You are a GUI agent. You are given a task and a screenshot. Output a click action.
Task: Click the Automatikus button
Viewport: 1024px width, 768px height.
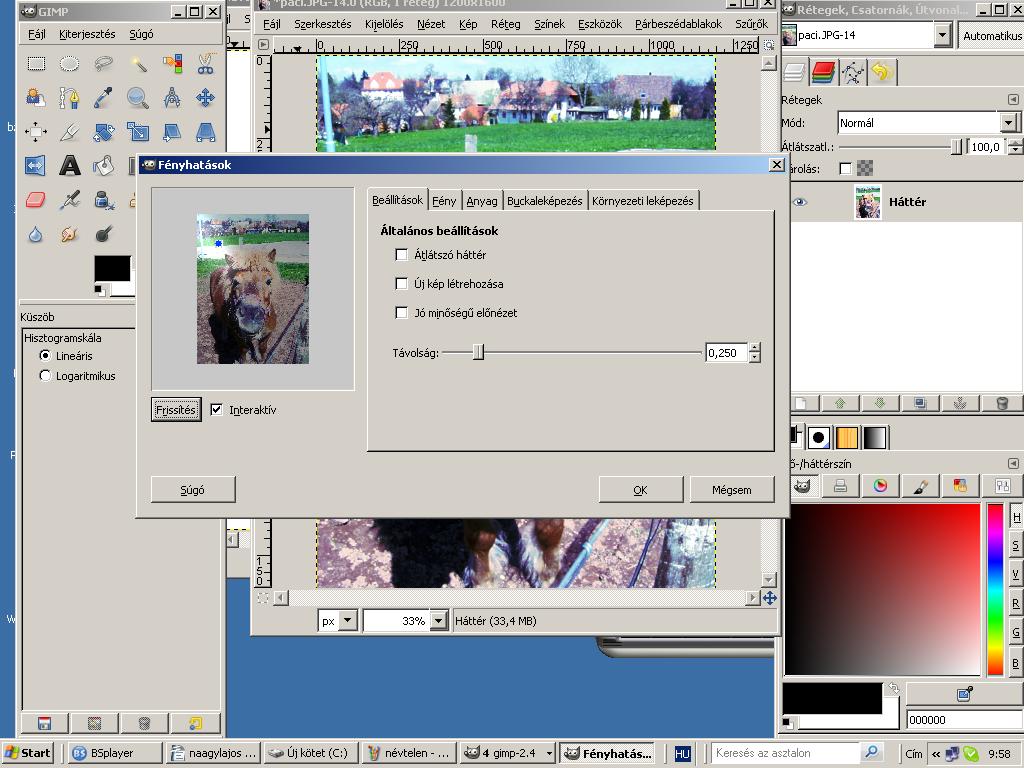992,35
